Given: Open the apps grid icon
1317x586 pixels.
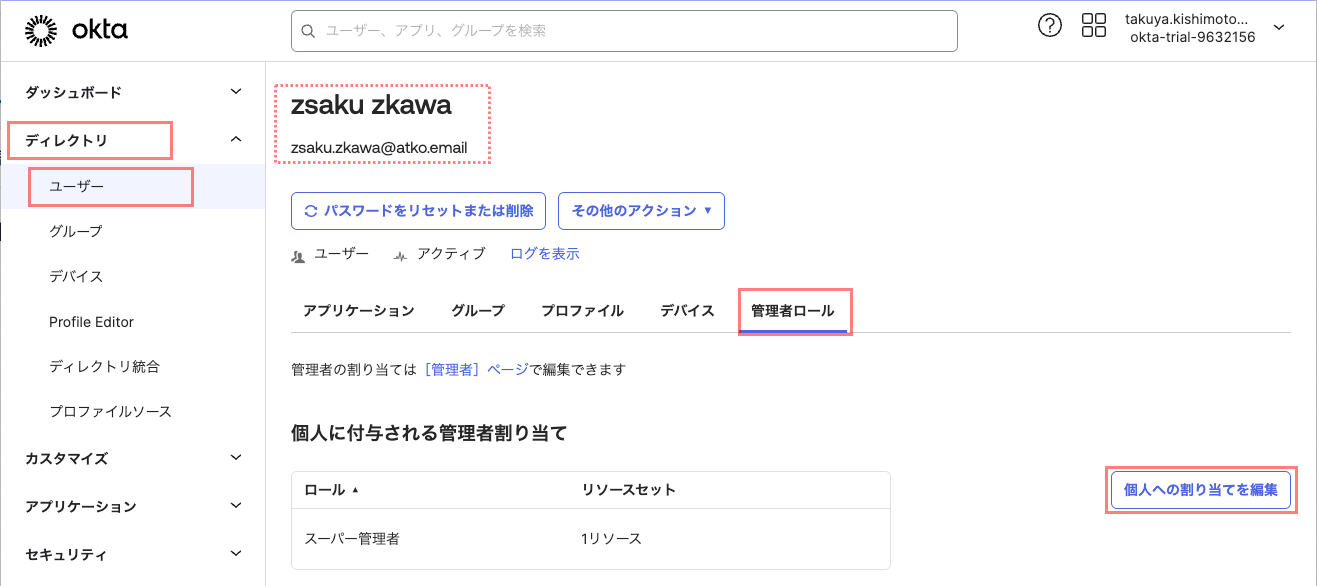Looking at the screenshot, I should pyautogui.click(x=1093, y=27).
